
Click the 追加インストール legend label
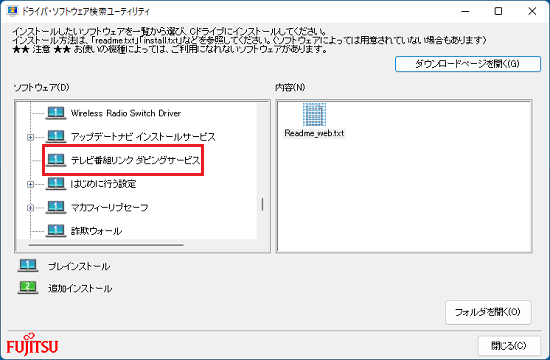80,288
